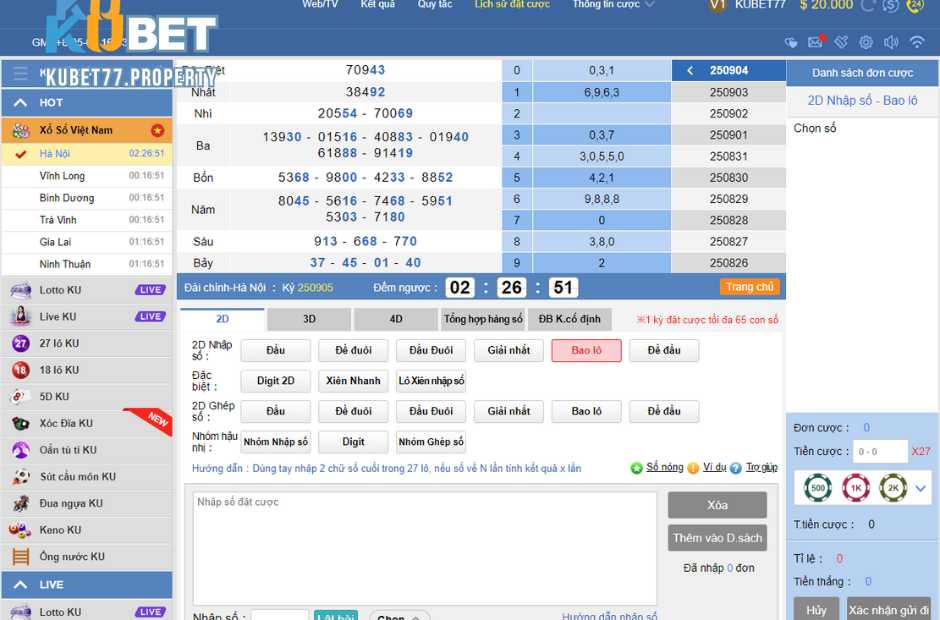Viewport: 940px width, 620px height.
Task: Open Lotto KU icon under HOT section
Action: (20, 290)
